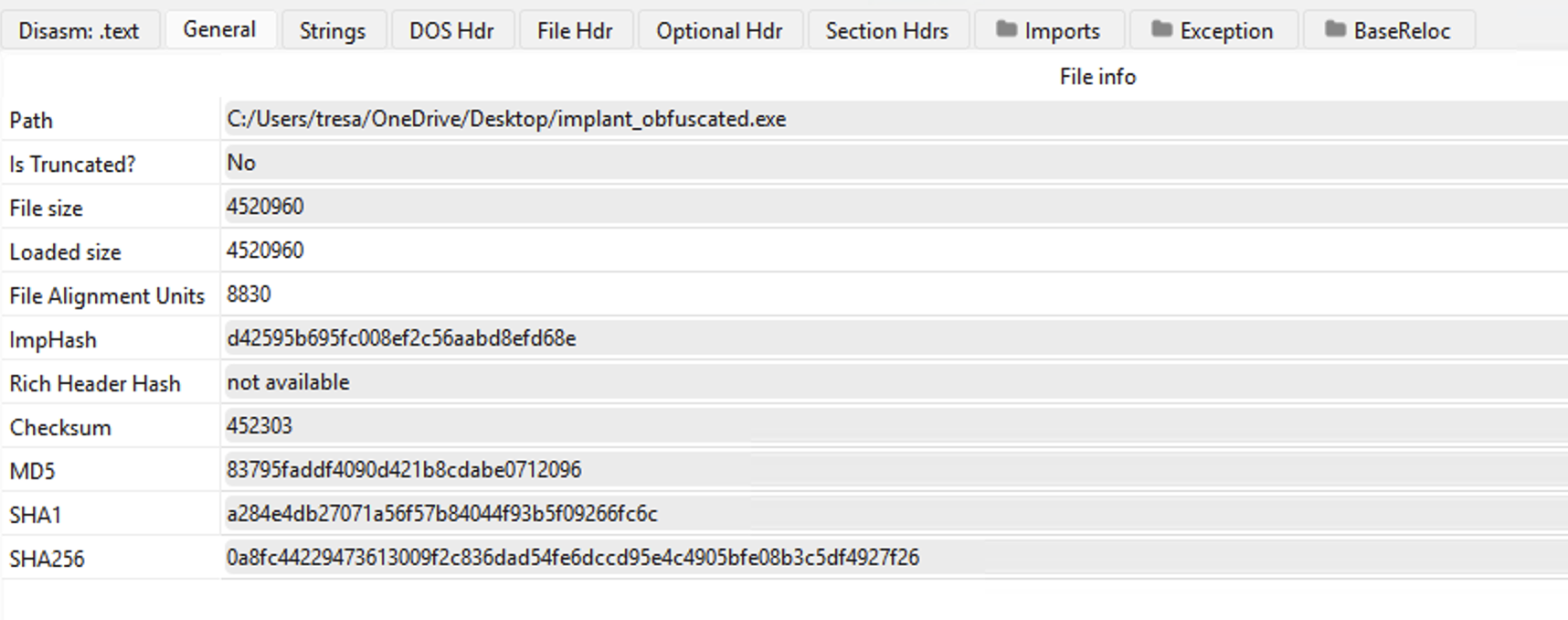1568x620 pixels.
Task: Click the file Path value field
Action: [506, 119]
